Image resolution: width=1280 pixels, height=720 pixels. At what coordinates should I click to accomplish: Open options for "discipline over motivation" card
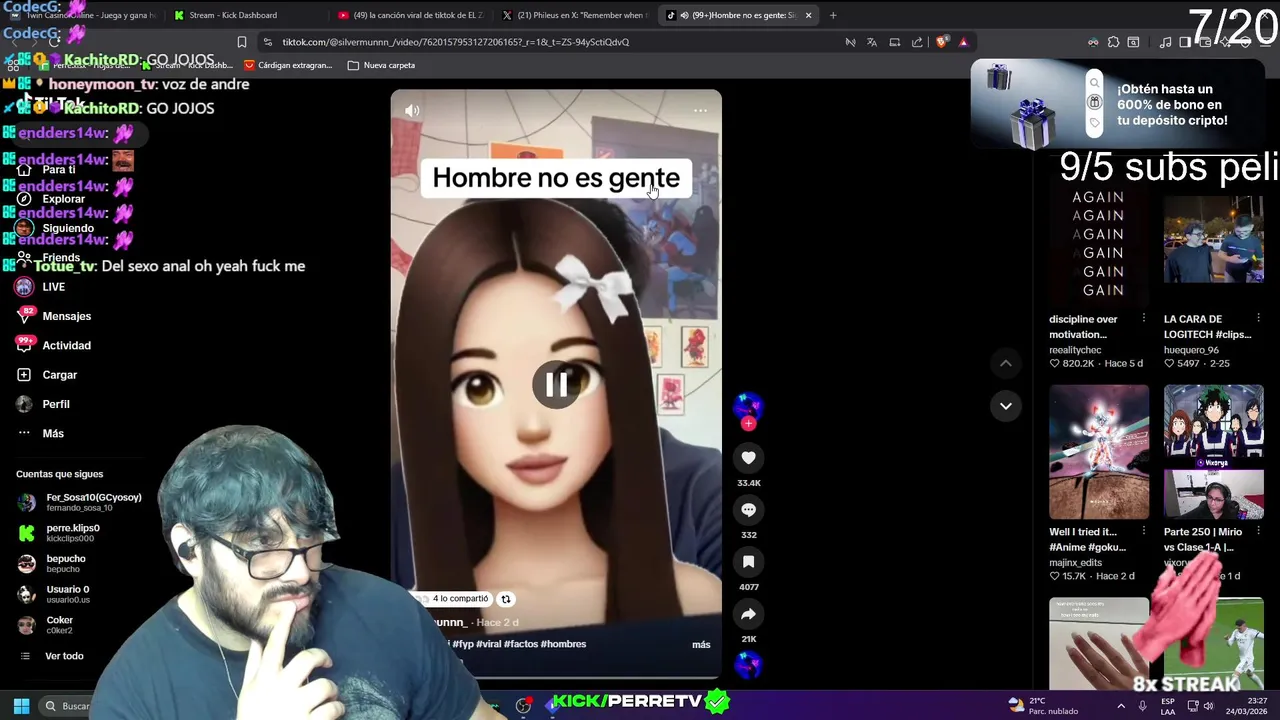point(1143,318)
